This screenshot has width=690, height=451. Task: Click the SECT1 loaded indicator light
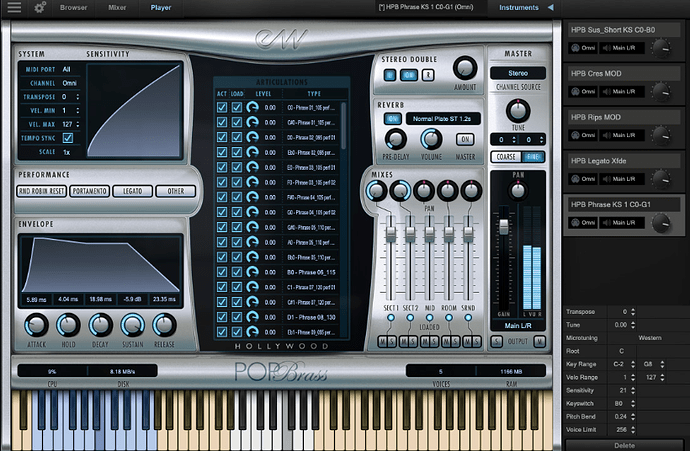point(390,317)
